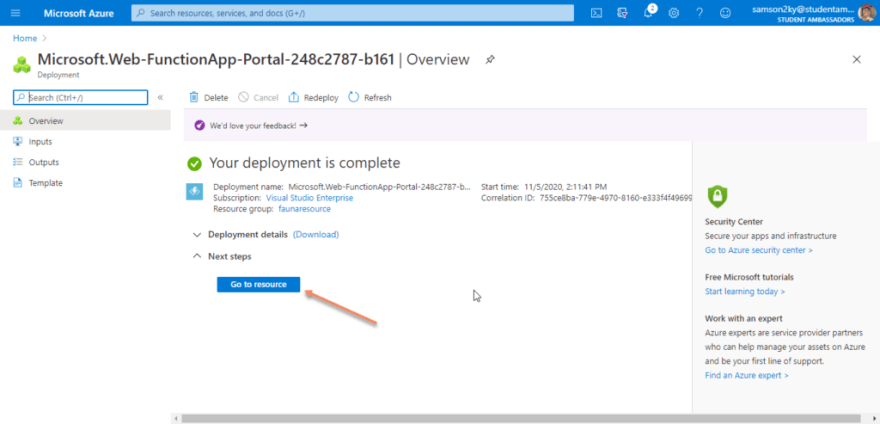Click the Start time value text
Viewport: 880px width, 424px height.
pyautogui.click(x=565, y=186)
